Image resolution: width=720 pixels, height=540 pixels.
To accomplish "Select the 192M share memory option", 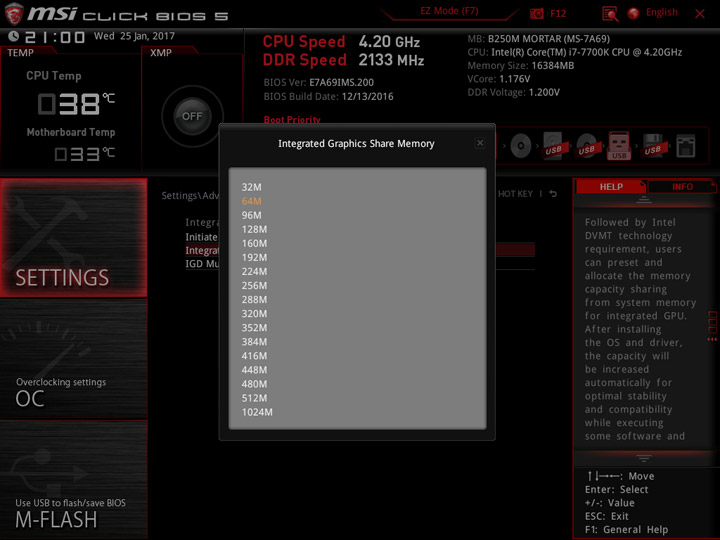I will click(x=254, y=258).
